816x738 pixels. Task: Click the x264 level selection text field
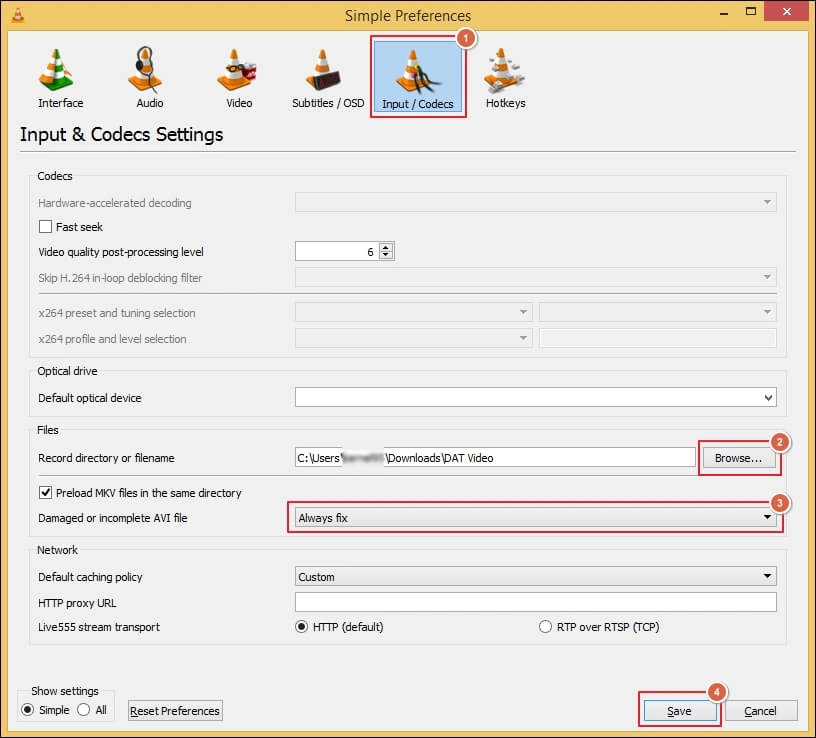click(658, 338)
